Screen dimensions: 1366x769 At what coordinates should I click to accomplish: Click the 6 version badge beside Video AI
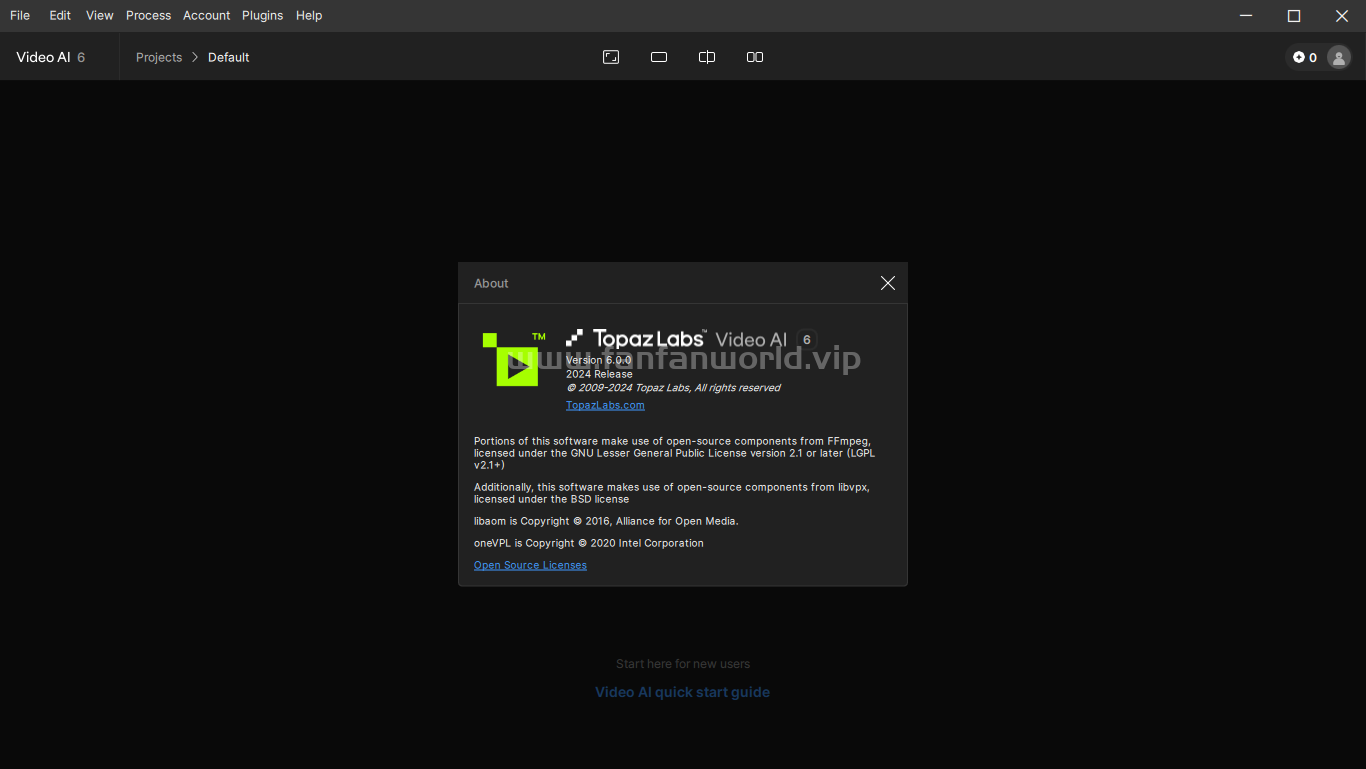pos(807,339)
